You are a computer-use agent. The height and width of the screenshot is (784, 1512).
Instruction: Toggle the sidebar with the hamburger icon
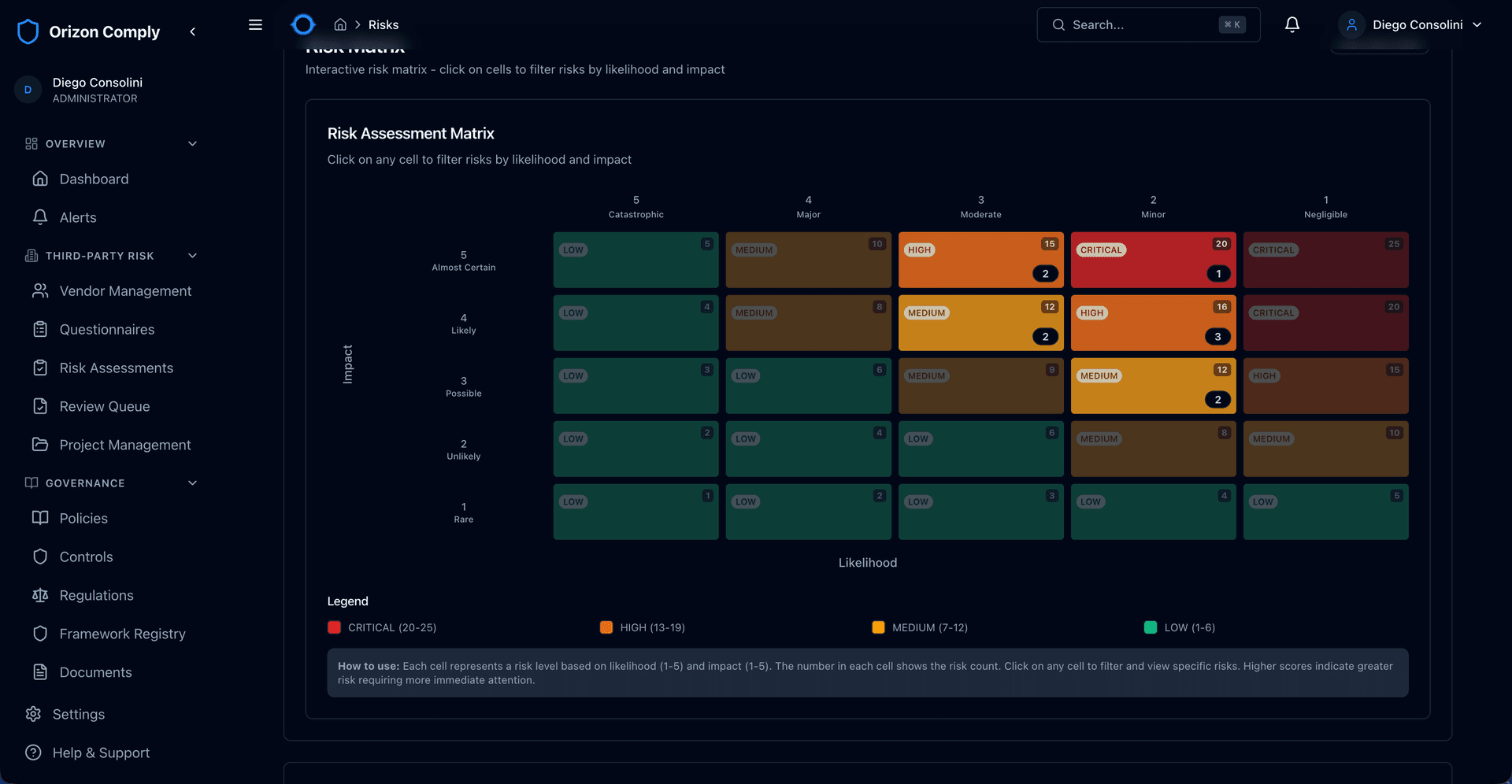[255, 24]
